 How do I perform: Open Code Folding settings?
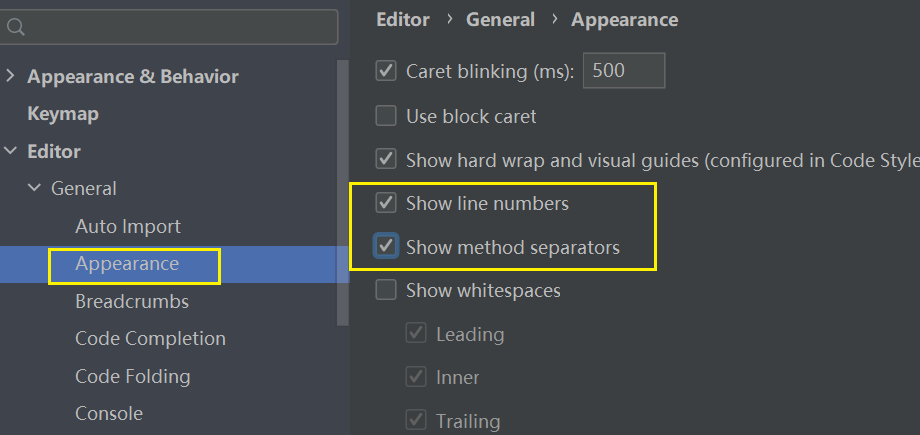132,377
